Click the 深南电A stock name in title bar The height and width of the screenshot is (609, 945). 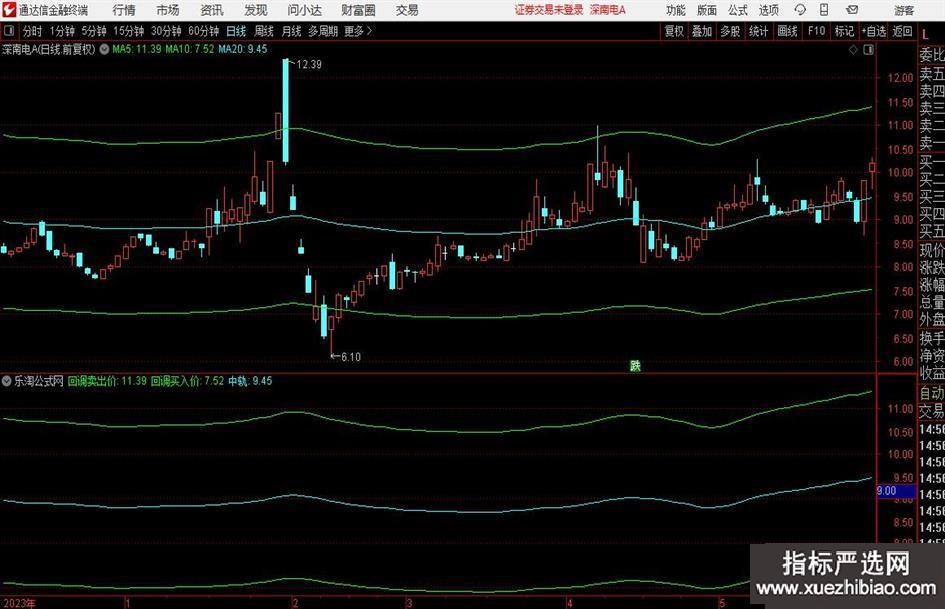(608, 10)
